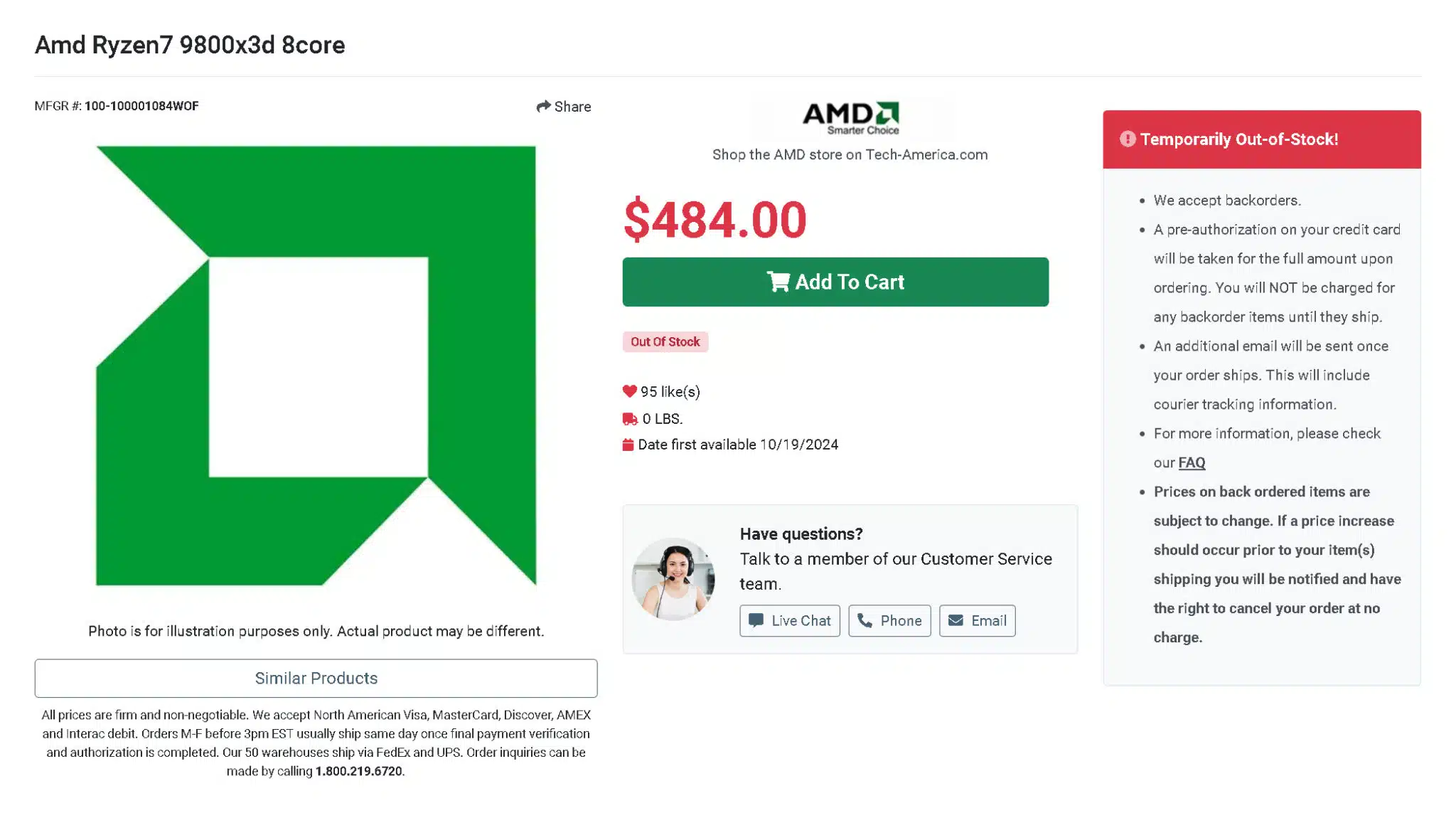Click the shopping cart icon in Add To Cart
Viewport: 1456px width, 813px height.
(x=778, y=282)
